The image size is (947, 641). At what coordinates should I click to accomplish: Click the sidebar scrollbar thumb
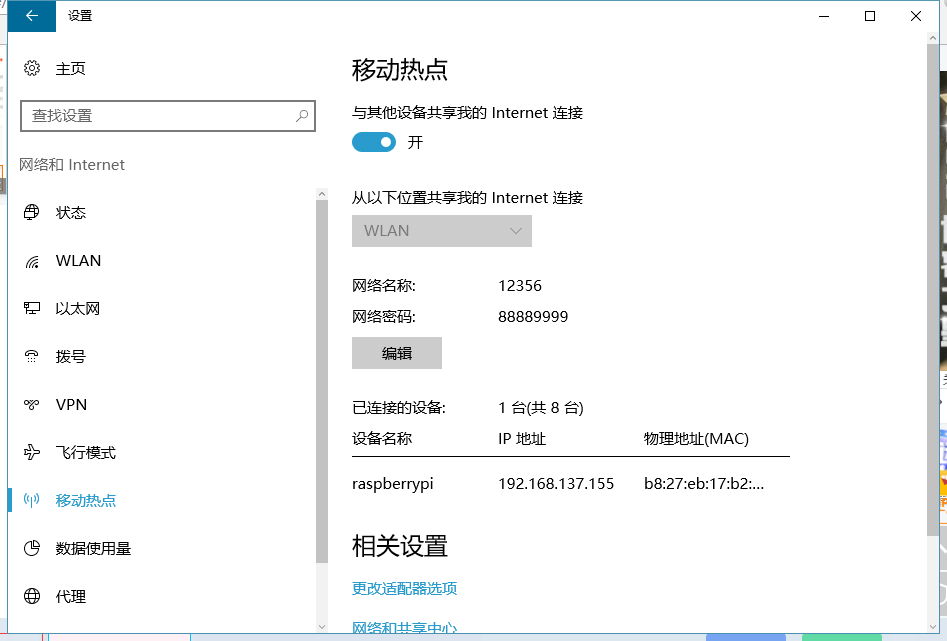coord(321,382)
